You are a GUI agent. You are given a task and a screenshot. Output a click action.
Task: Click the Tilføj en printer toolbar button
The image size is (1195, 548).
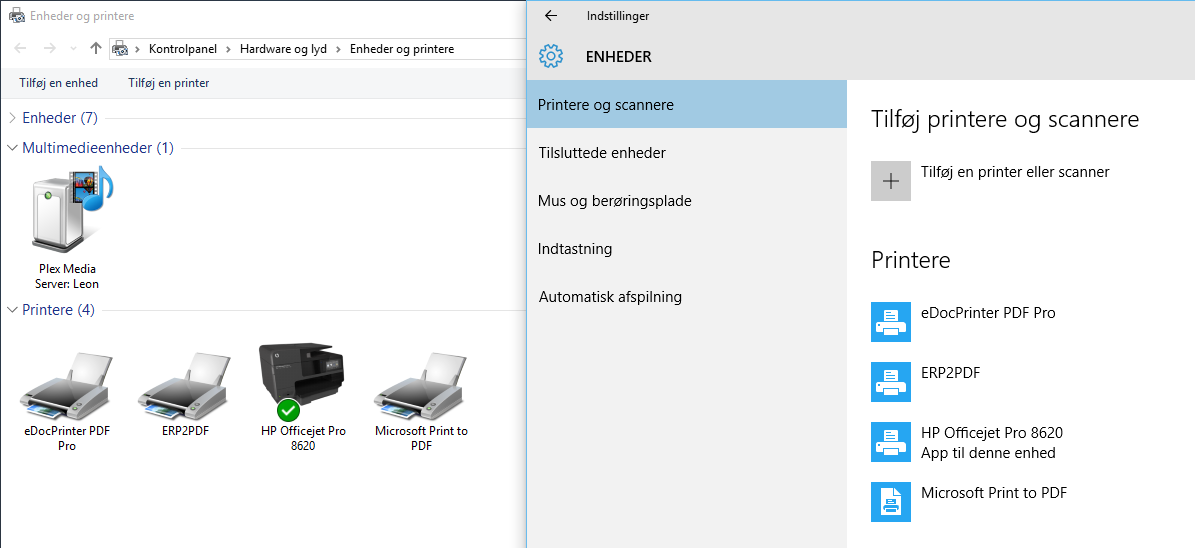(168, 83)
